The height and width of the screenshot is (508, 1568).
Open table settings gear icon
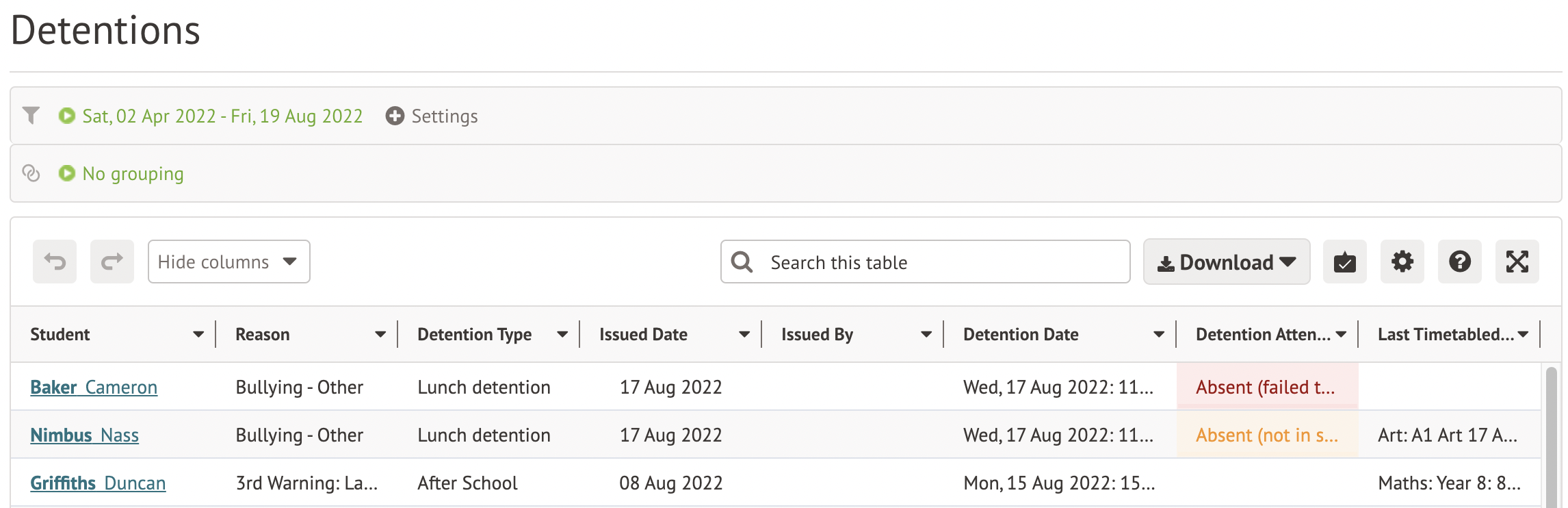[x=1402, y=262]
